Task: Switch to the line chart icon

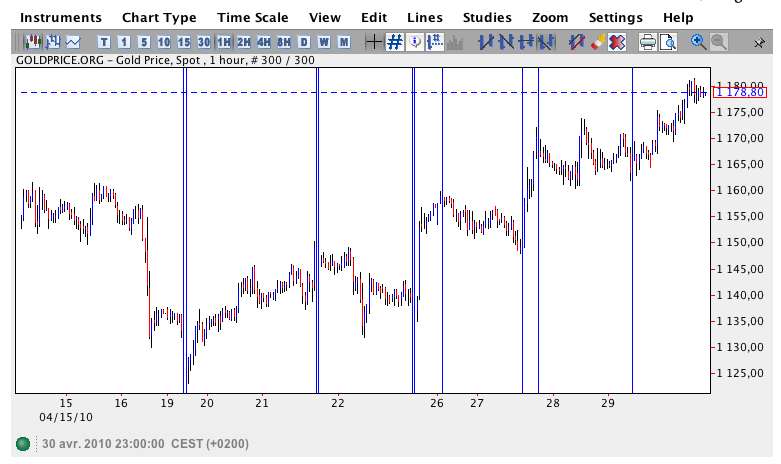Action: click(73, 42)
